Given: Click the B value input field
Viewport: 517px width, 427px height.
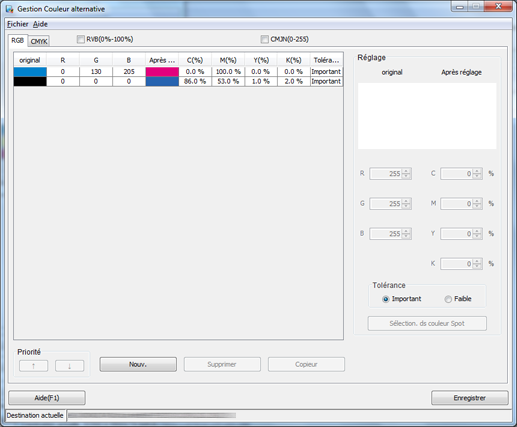Looking at the screenshot, I should 386,234.
